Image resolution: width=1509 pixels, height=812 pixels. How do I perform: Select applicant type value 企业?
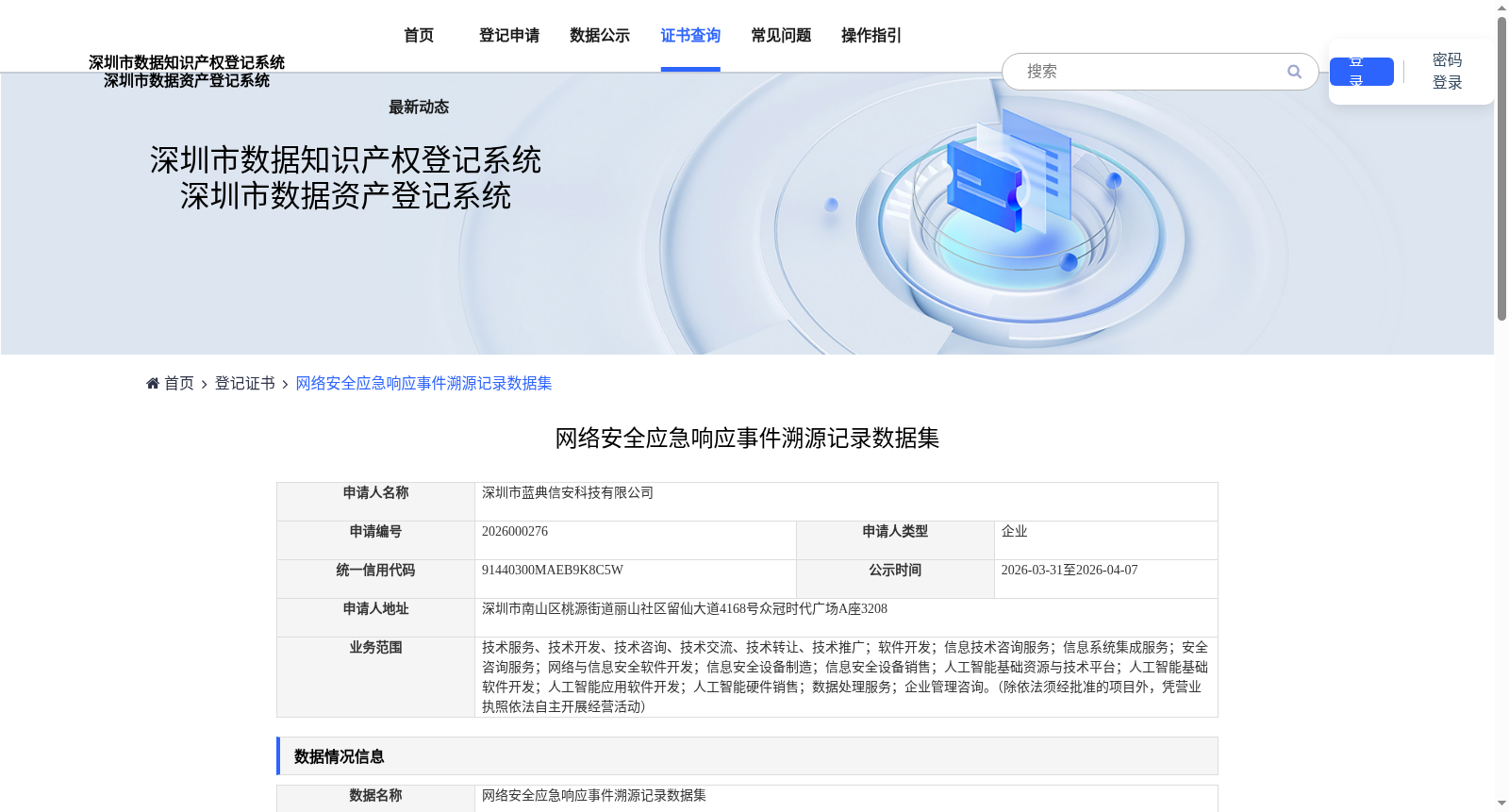1015,532
